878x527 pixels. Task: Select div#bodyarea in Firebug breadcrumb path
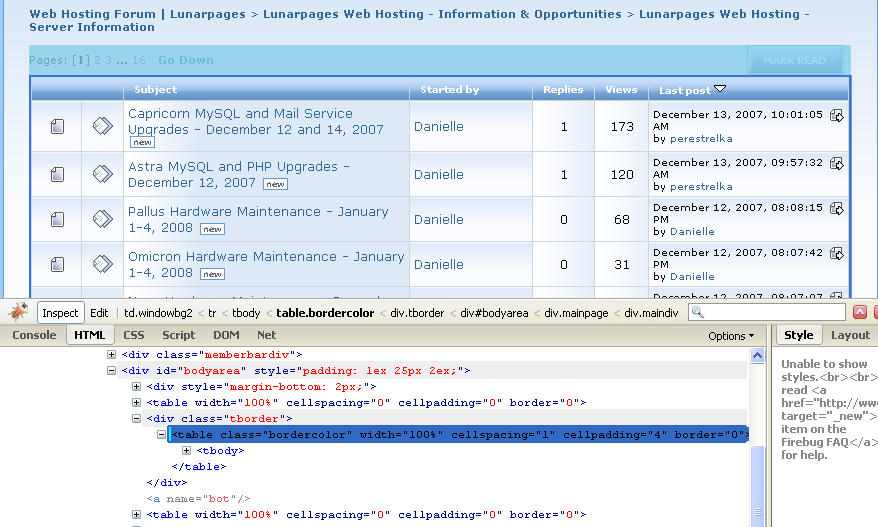click(494, 313)
